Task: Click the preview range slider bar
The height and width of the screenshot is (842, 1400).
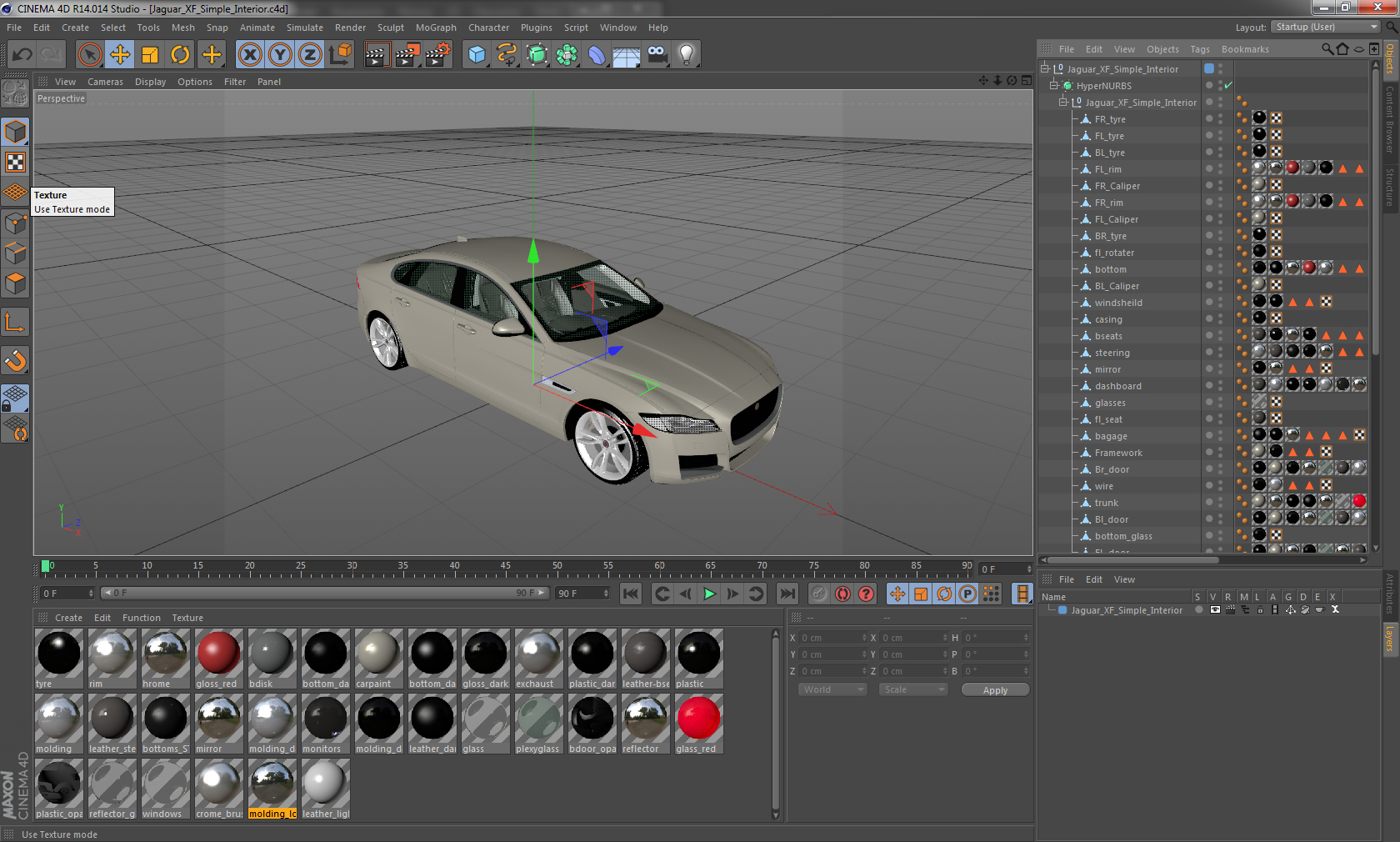Action: (325, 594)
